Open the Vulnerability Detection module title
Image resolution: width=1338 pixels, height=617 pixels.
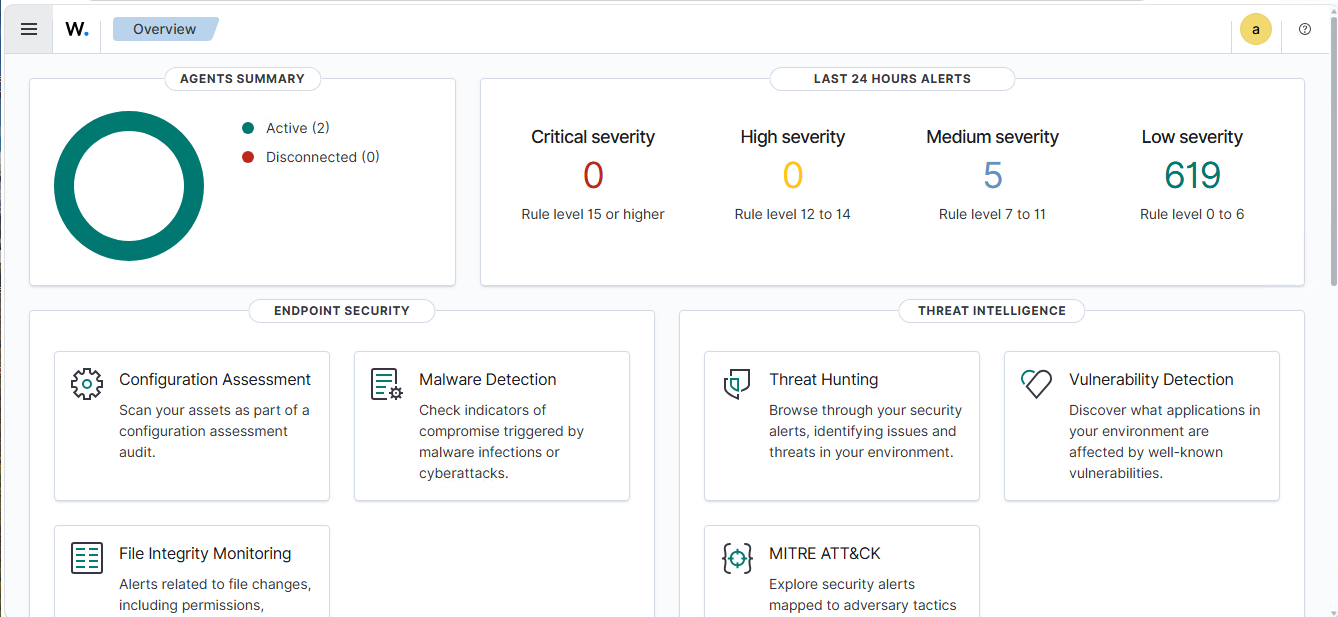1151,379
